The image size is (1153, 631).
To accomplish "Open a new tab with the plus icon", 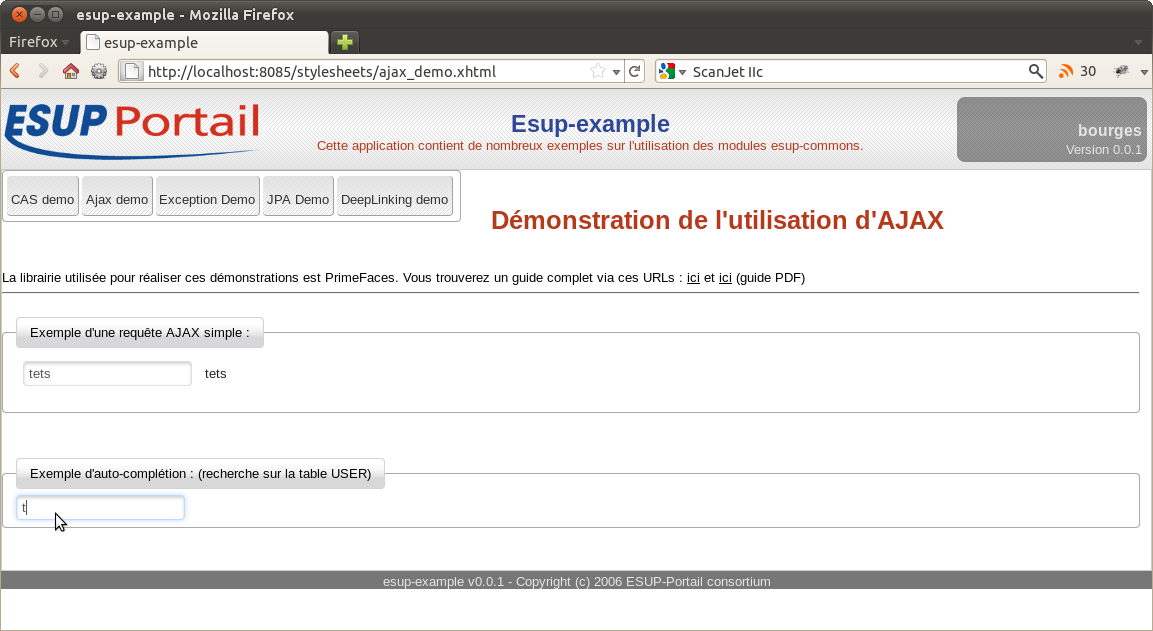I will click(344, 42).
